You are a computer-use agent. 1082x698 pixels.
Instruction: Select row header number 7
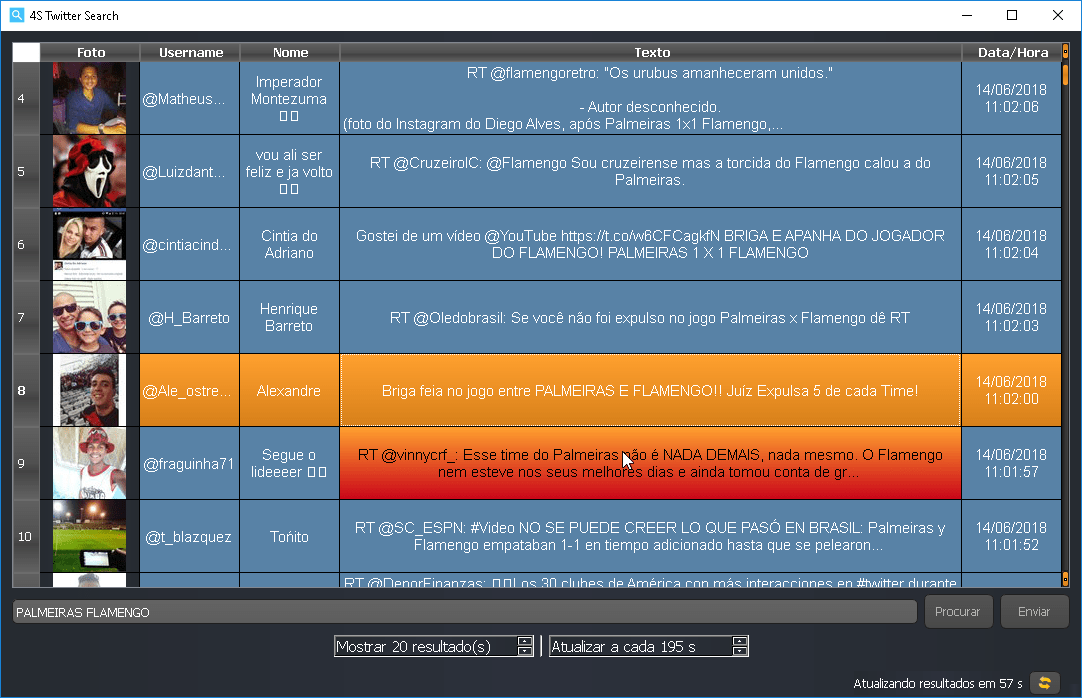[x=26, y=317]
